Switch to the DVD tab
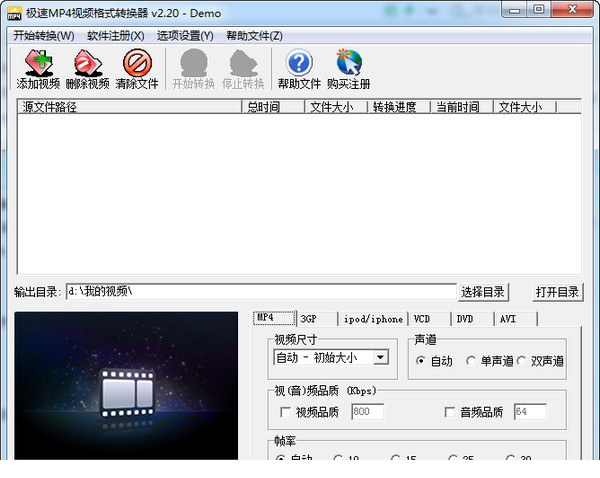 [x=472, y=319]
